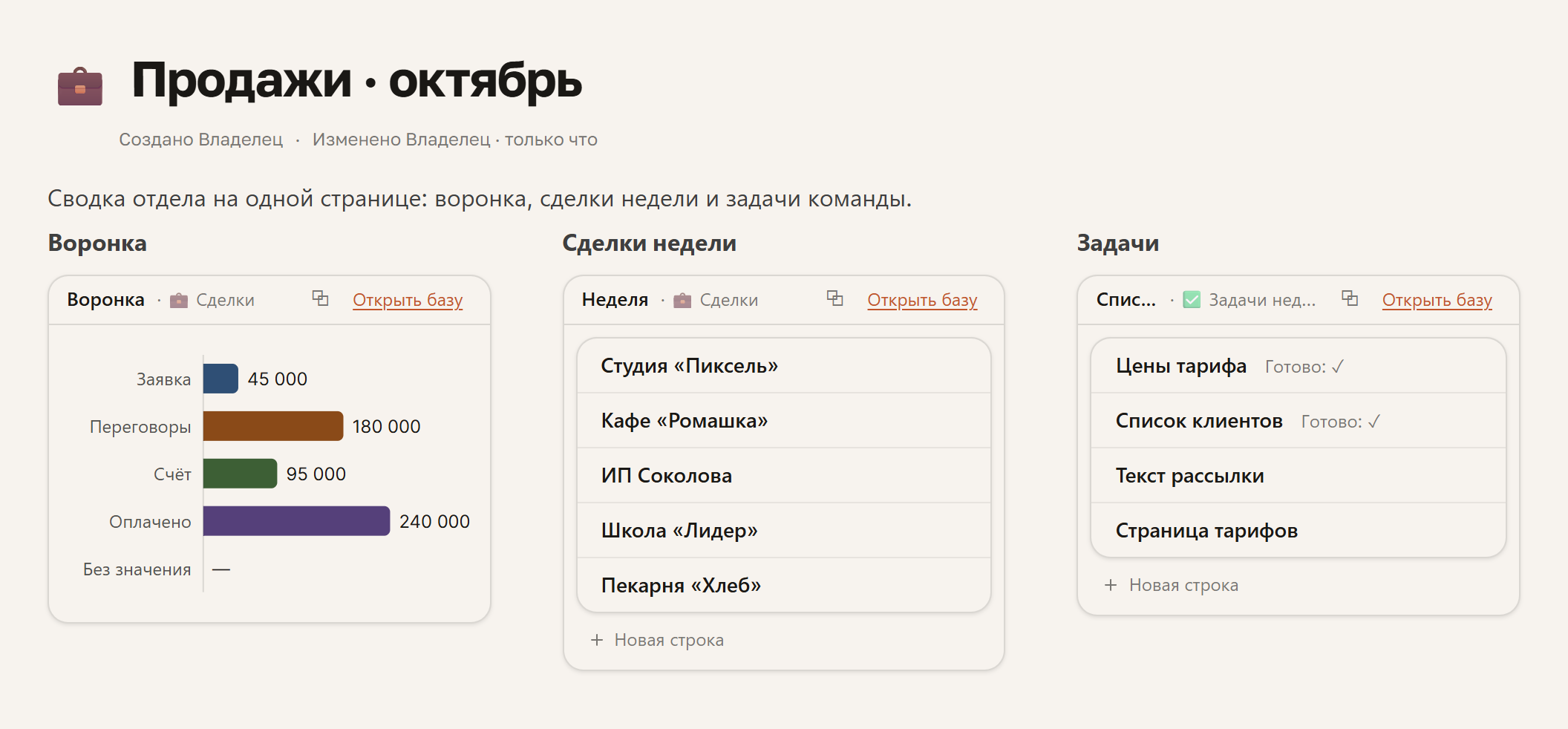Click the Сделки source label in the Воронка header
Image resolution: width=1568 pixels, height=729 pixels.
[225, 300]
